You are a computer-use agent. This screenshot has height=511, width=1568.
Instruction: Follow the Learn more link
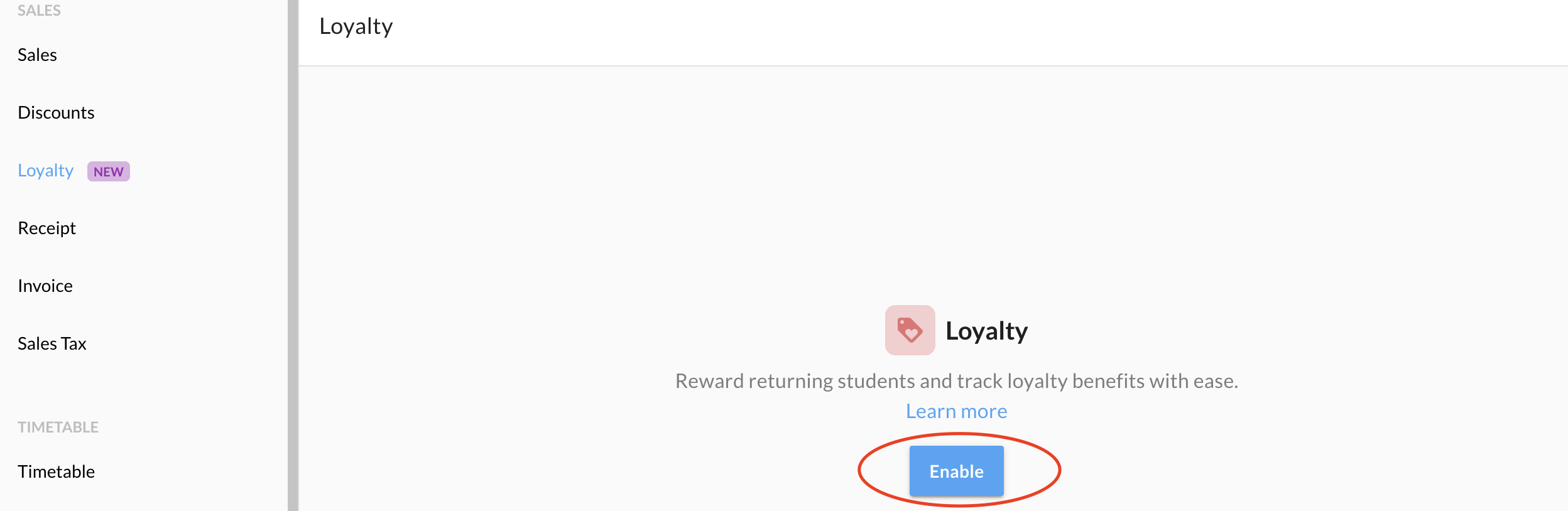[x=956, y=411]
